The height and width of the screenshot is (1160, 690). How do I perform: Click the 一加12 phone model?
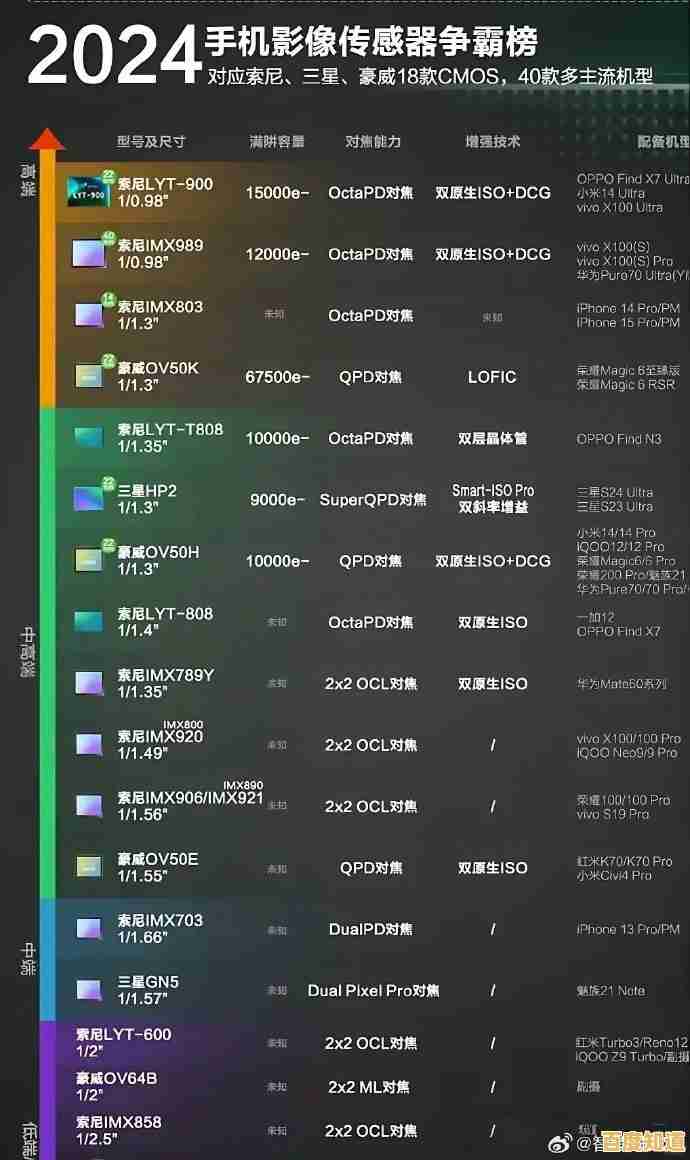point(595,617)
